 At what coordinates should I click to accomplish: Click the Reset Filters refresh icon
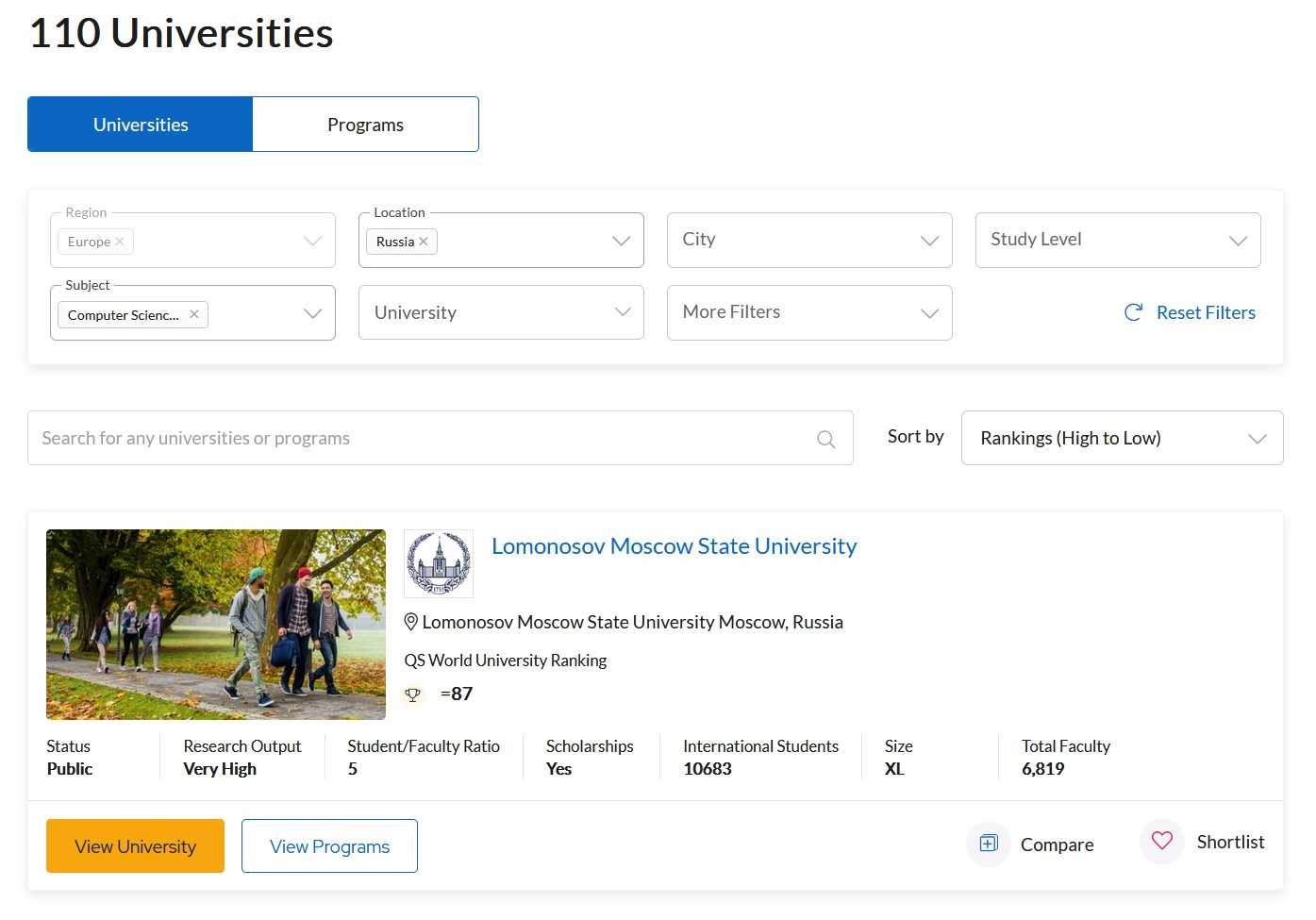1133,312
